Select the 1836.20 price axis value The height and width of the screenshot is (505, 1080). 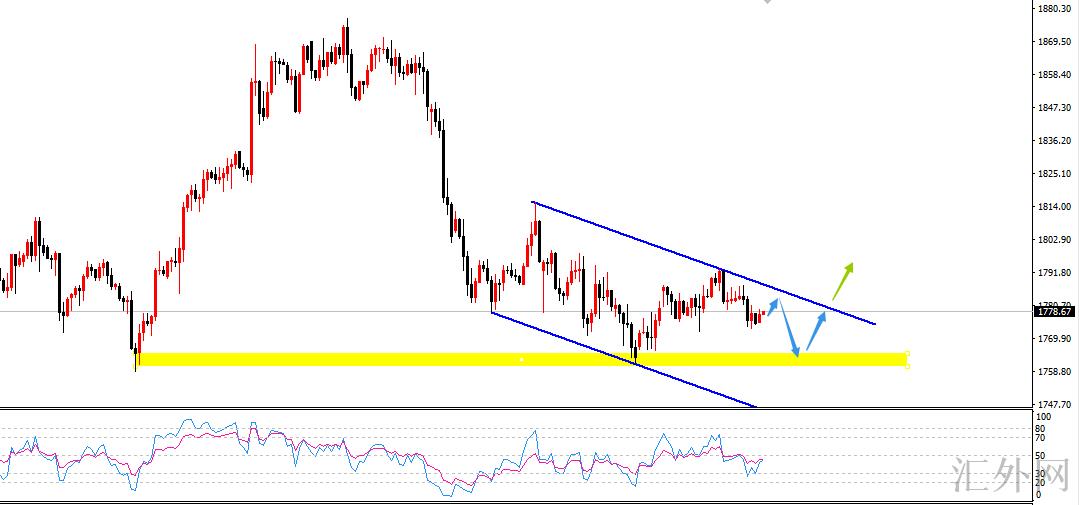click(x=1055, y=141)
